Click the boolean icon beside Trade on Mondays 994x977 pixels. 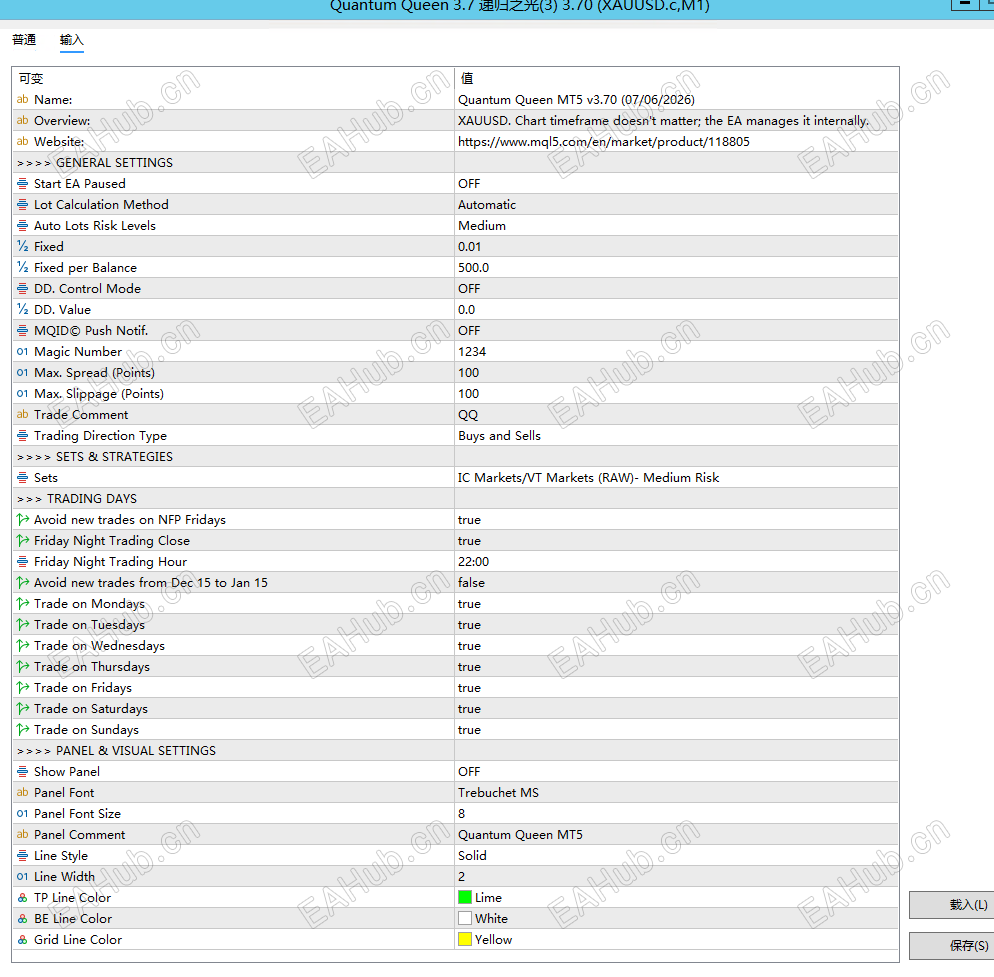pyautogui.click(x=22, y=604)
